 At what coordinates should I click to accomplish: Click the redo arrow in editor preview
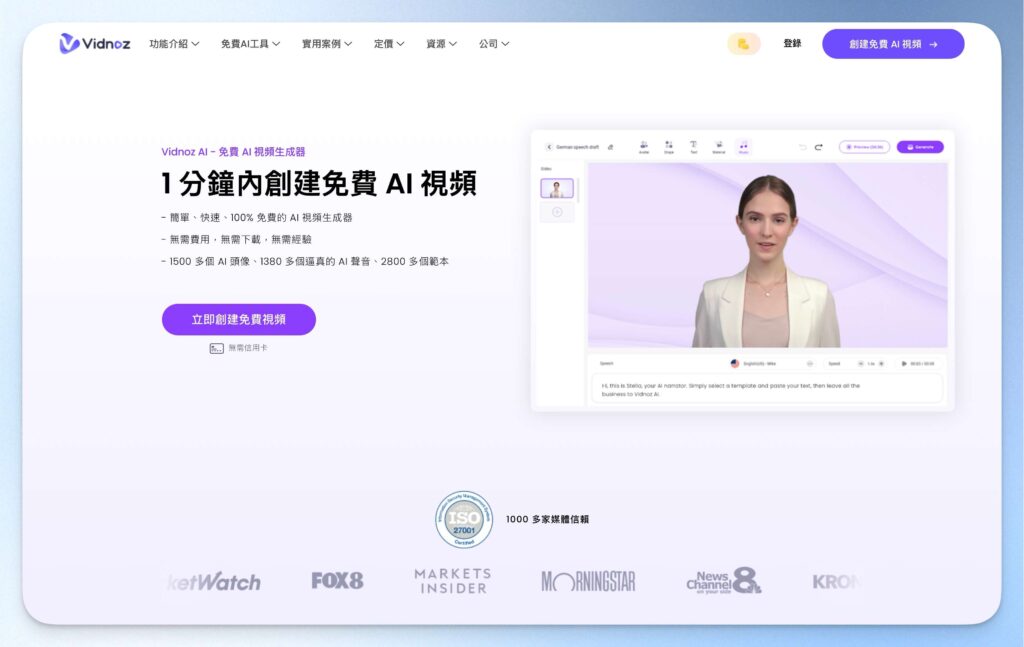pos(819,147)
